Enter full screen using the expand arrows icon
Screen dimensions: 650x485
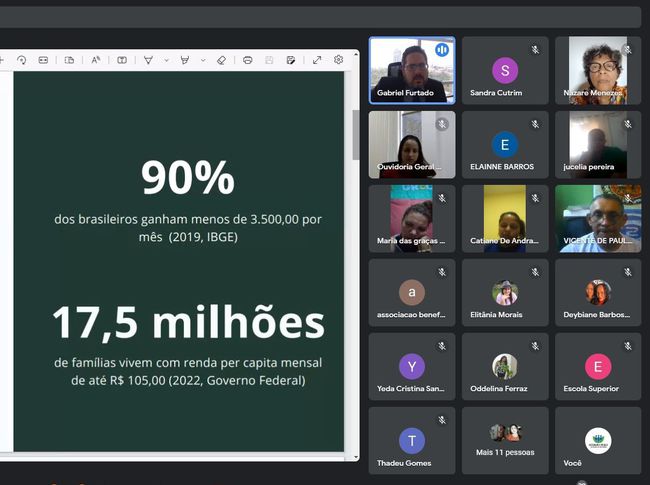(x=317, y=60)
